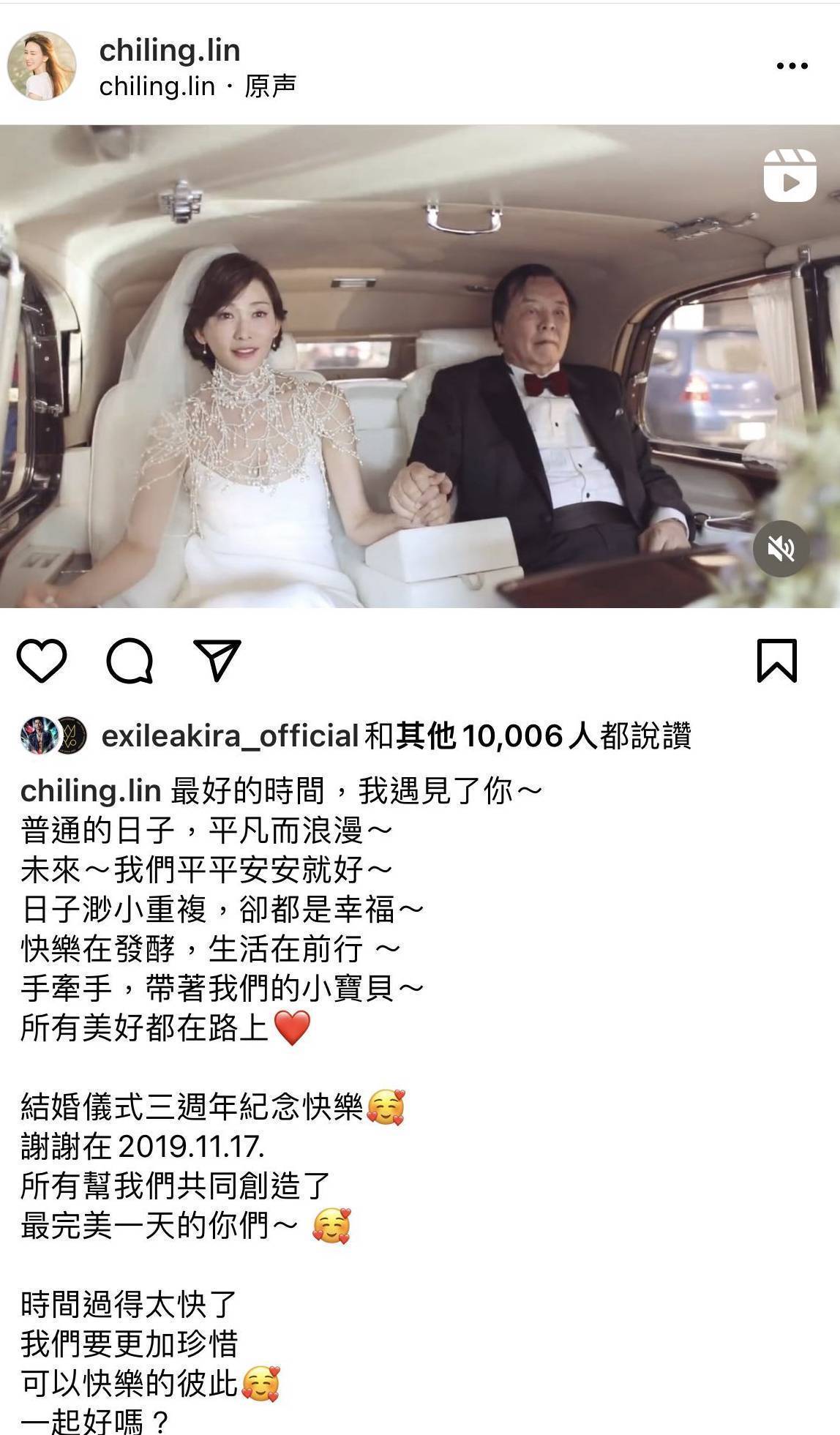840x1435 pixels.
Task: Tap the first liker's small avatar
Action: coord(38,735)
